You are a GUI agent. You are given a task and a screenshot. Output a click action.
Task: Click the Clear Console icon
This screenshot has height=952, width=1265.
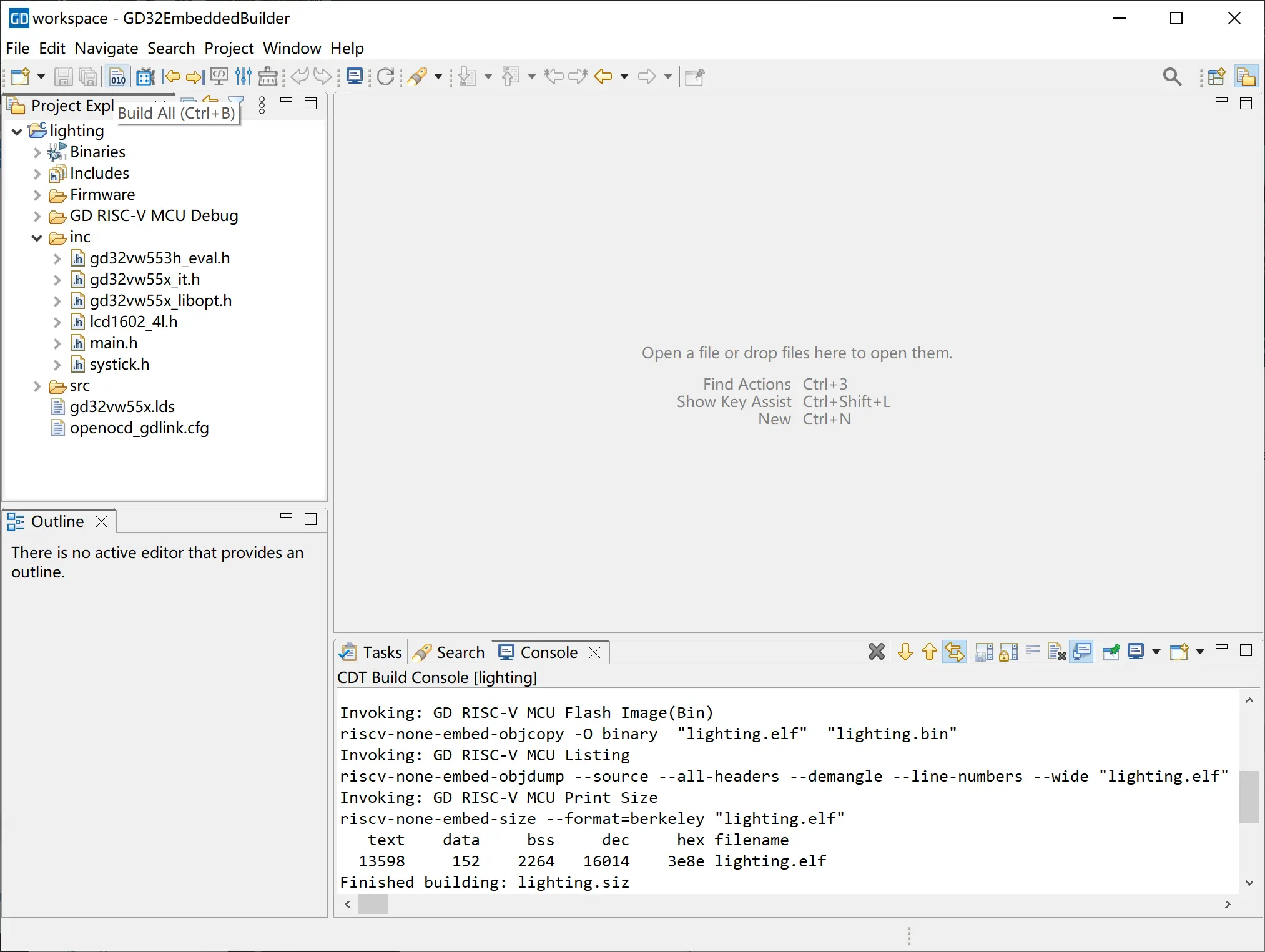tap(1057, 652)
